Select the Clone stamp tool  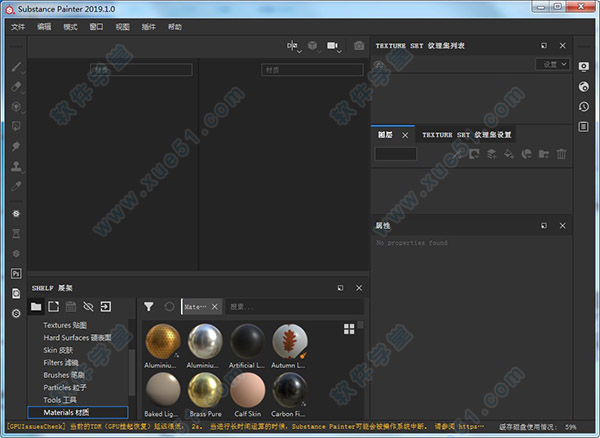[x=16, y=166]
